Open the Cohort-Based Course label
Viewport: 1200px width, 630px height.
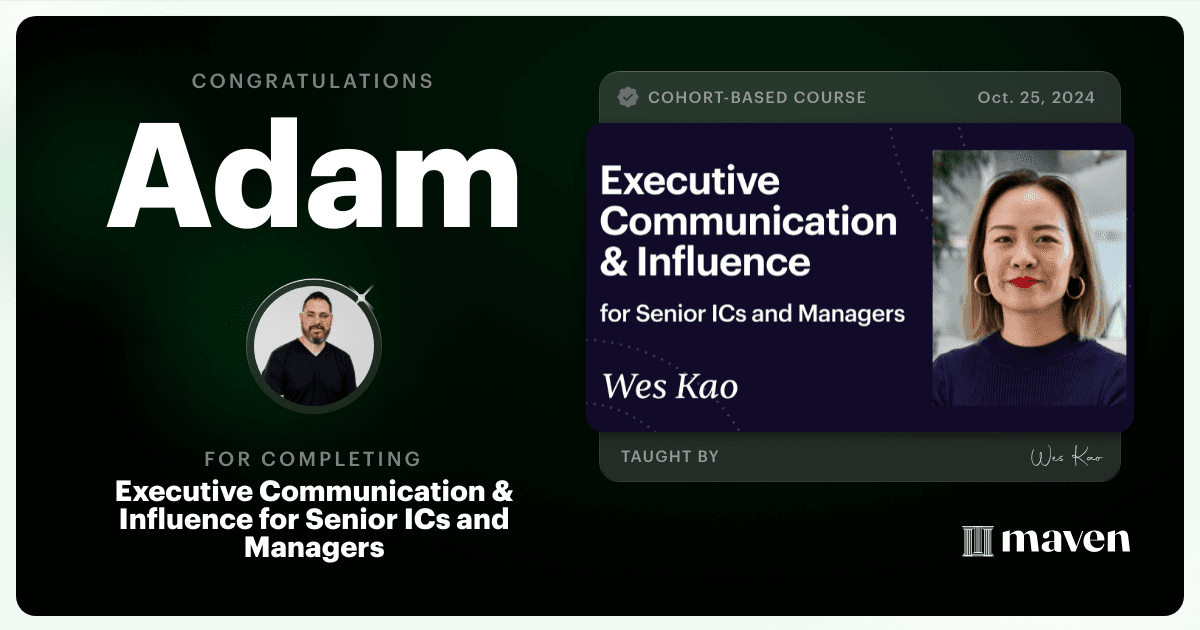[x=757, y=97]
